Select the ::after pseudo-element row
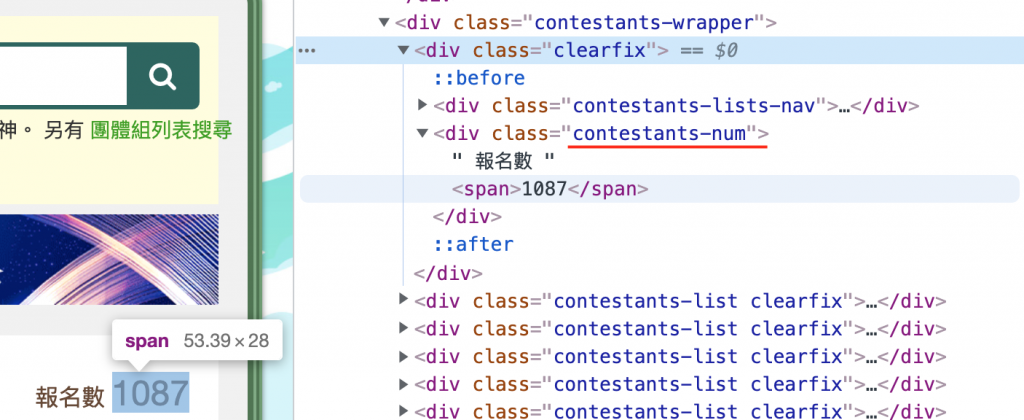This screenshot has height=420, width=1024. click(x=474, y=244)
